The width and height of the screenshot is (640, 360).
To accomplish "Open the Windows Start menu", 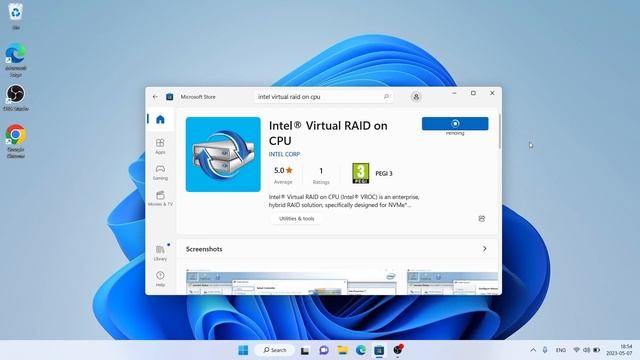I will pyautogui.click(x=243, y=350).
